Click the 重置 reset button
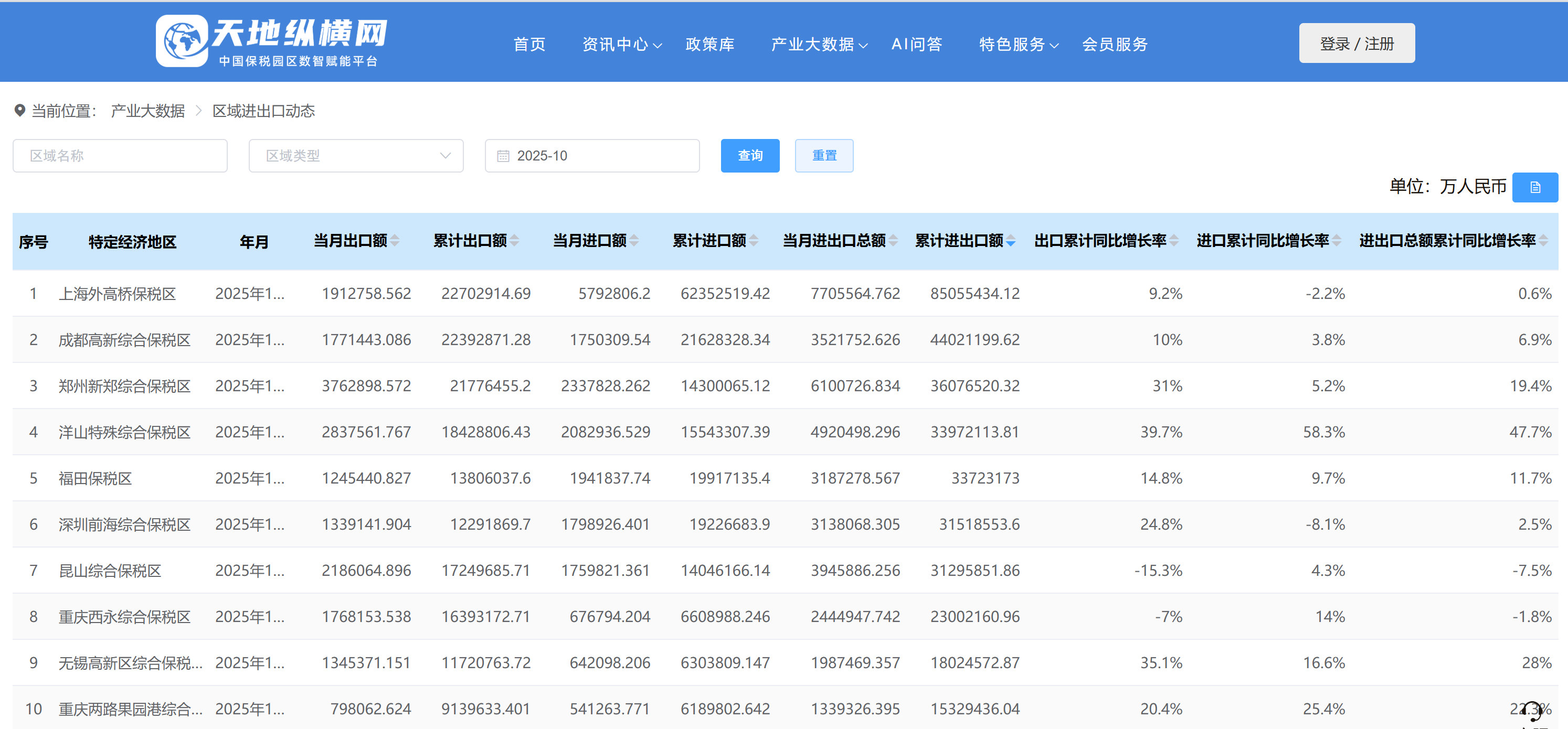1568x729 pixels. (823, 156)
